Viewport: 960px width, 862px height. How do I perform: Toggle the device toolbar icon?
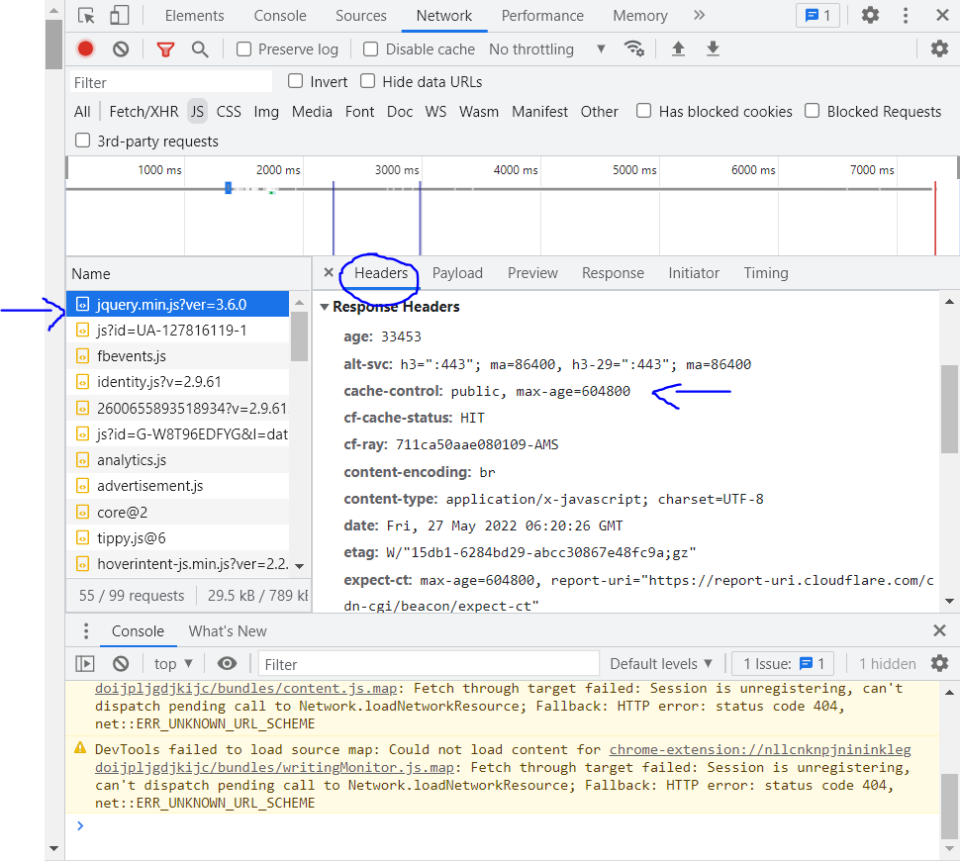(119, 15)
